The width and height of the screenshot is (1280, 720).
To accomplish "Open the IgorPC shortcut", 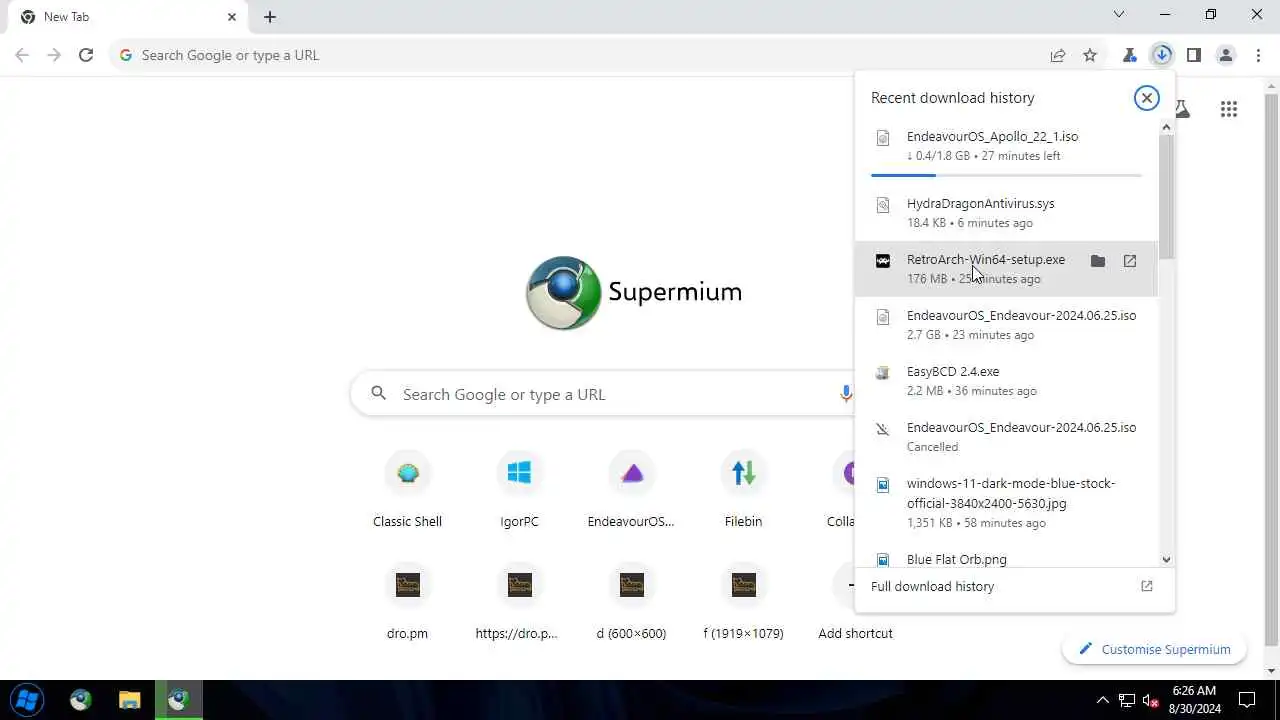I will [519, 489].
